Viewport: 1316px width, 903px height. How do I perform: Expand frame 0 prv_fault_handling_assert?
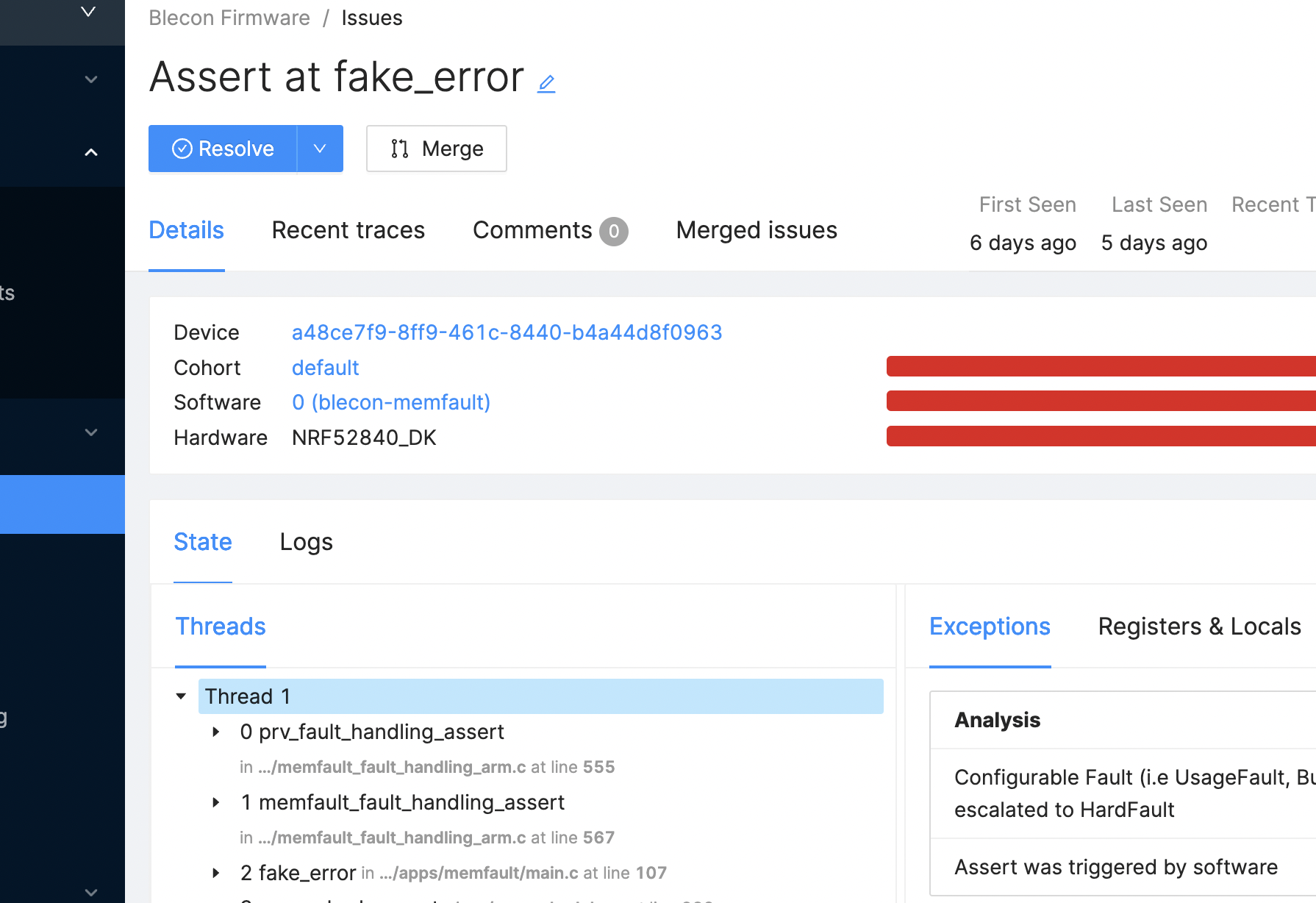216,732
